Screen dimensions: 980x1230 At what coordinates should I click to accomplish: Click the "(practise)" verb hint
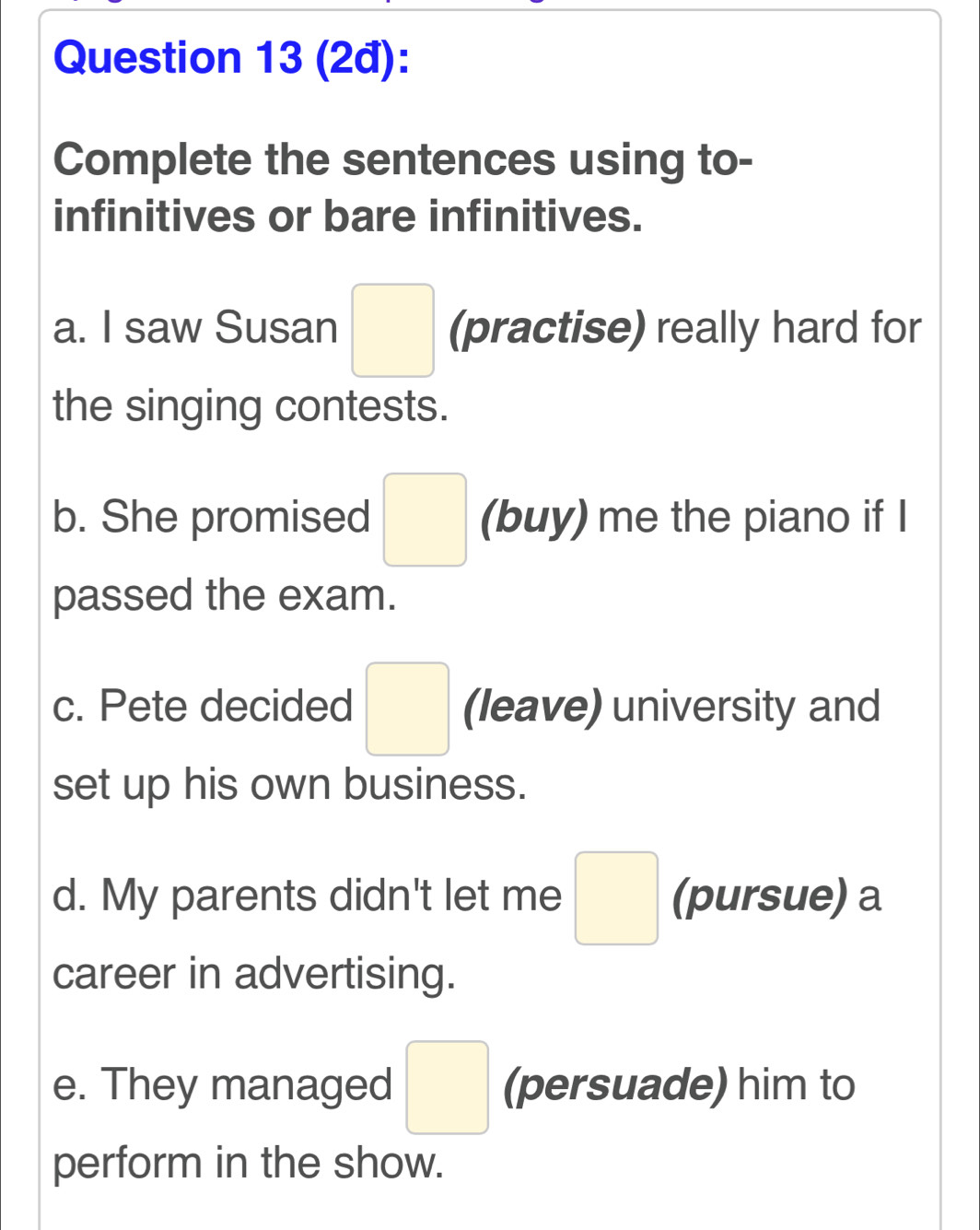tap(547, 329)
